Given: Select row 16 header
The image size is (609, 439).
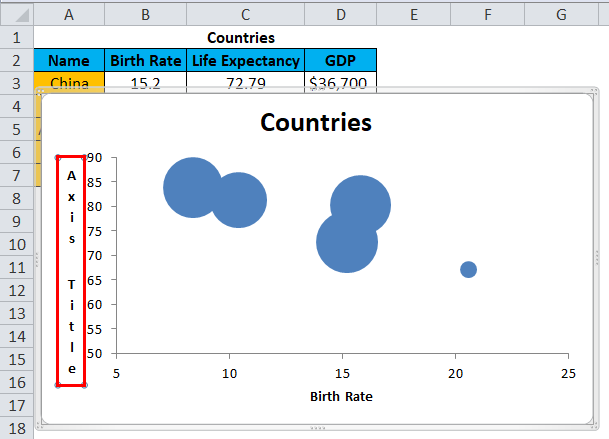Looking at the screenshot, I should pyautogui.click(x=17, y=383).
